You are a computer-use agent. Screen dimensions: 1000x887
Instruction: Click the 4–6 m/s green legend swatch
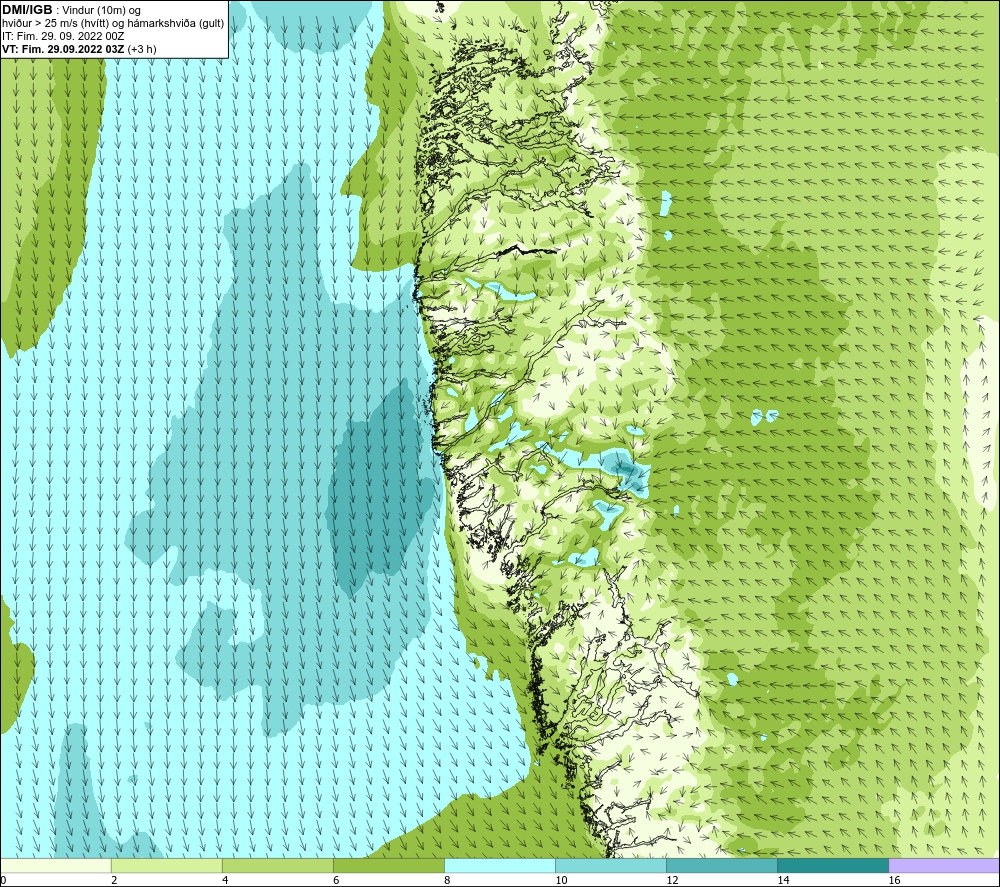click(x=277, y=865)
